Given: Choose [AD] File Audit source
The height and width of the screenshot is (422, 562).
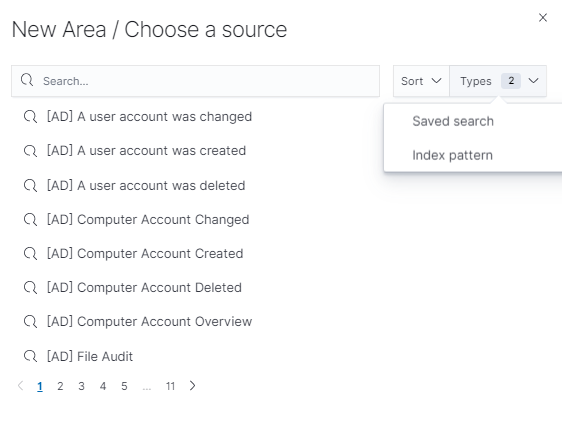Looking at the screenshot, I should 90,356.
